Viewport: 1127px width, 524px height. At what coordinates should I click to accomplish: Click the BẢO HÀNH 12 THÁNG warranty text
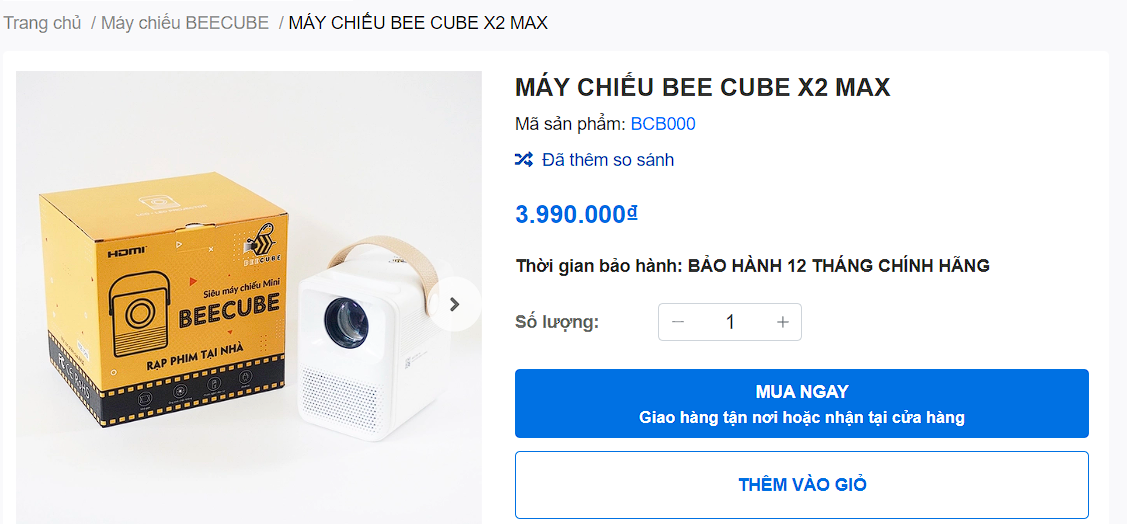click(838, 265)
